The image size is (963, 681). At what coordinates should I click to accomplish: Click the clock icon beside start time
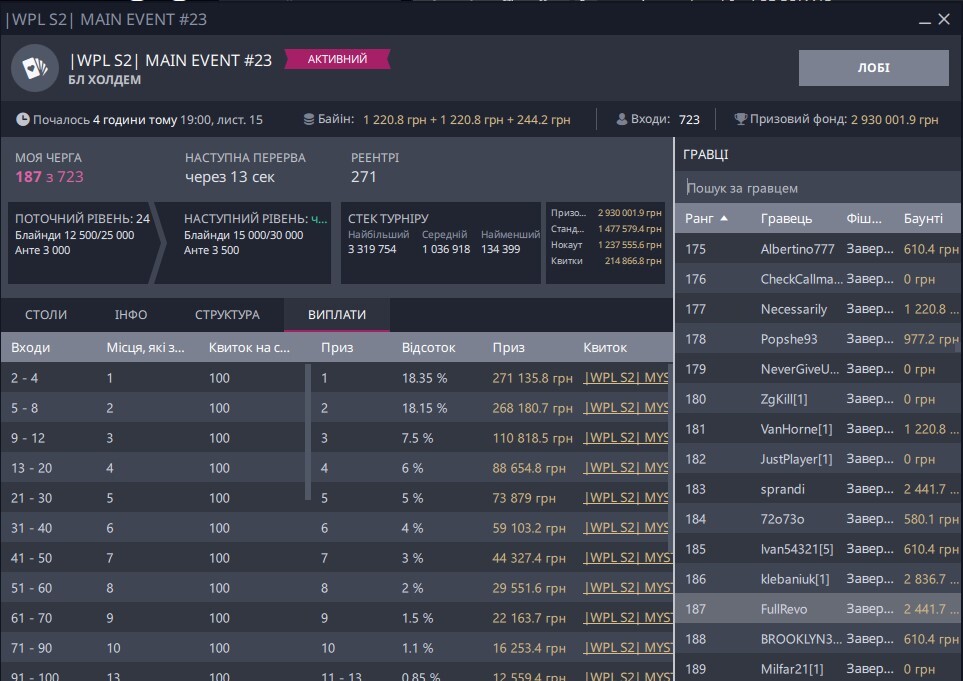[x=23, y=120]
